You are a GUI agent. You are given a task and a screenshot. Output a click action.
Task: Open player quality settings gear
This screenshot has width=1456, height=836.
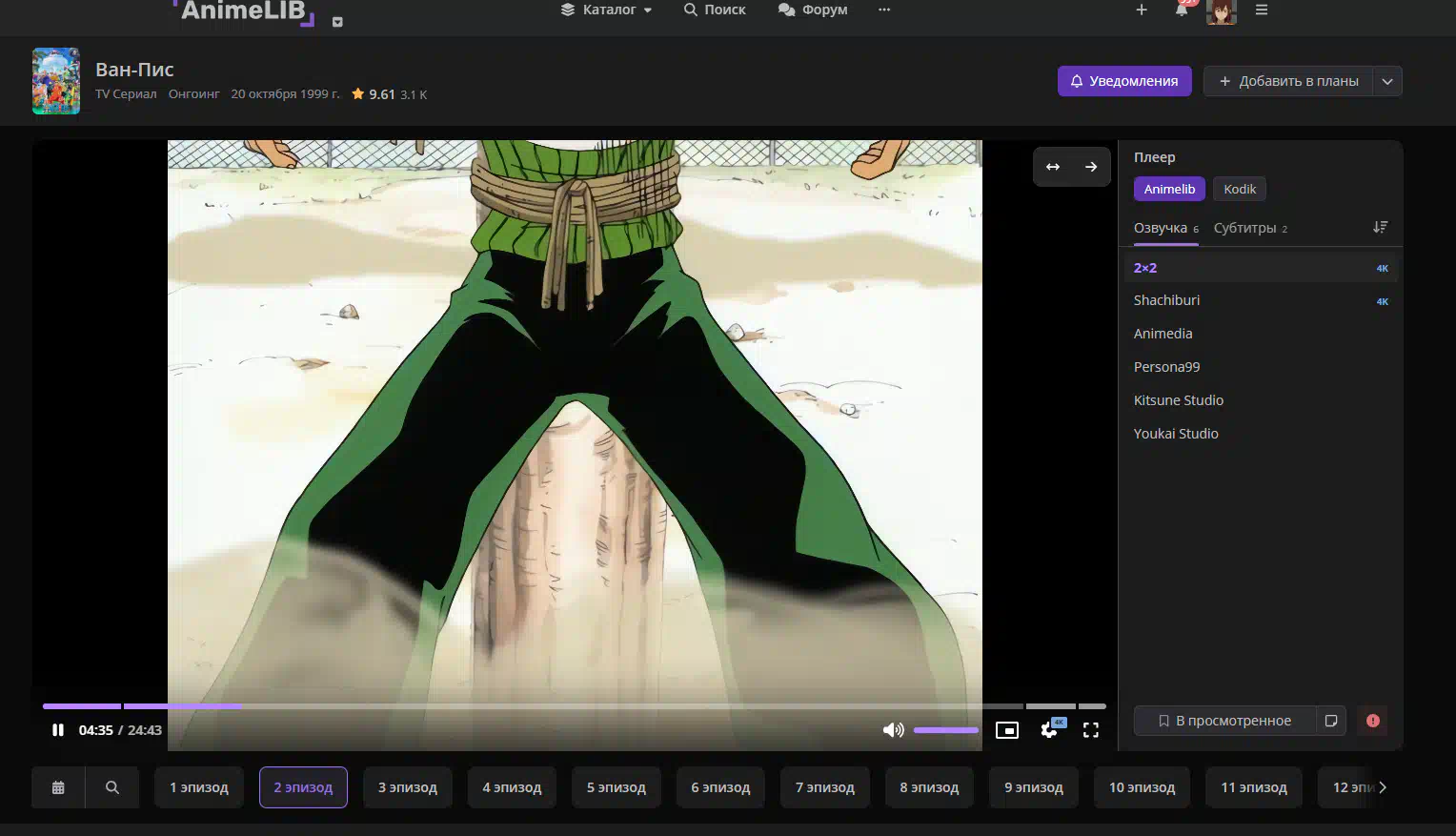click(1049, 730)
